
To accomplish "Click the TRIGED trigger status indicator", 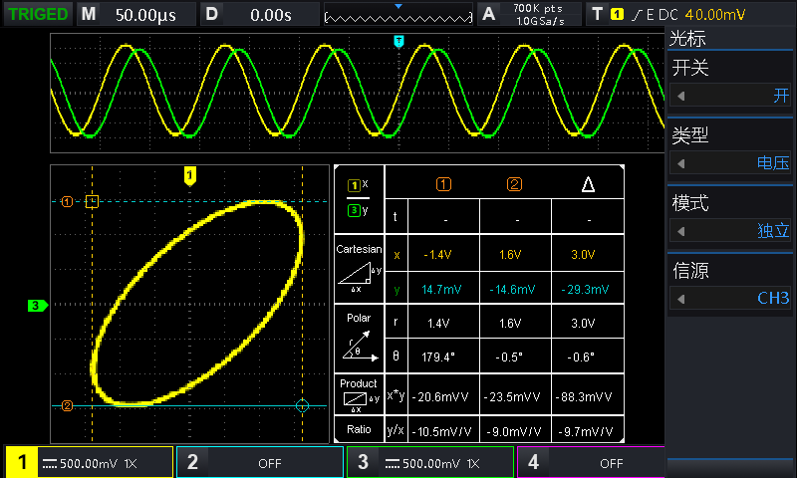I will click(37, 14).
